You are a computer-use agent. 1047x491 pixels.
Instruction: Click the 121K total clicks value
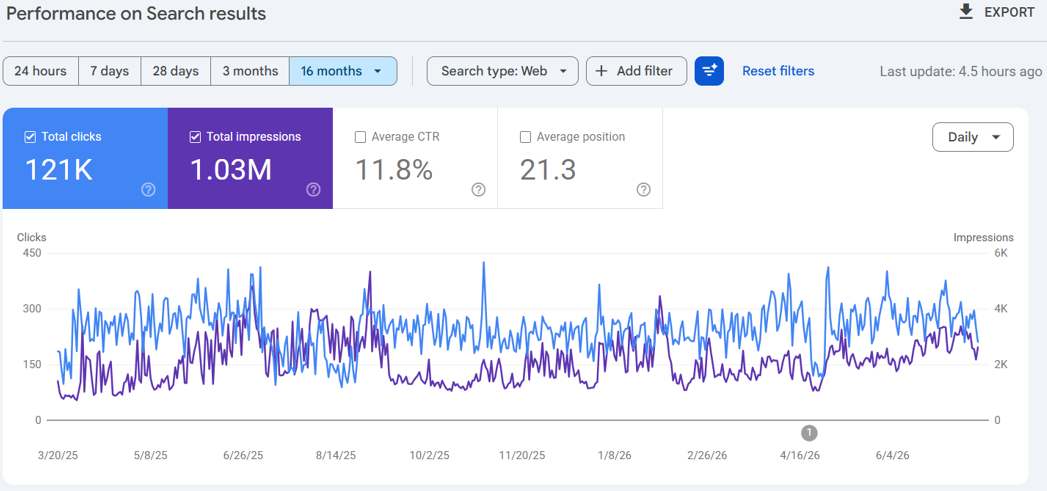pos(59,170)
